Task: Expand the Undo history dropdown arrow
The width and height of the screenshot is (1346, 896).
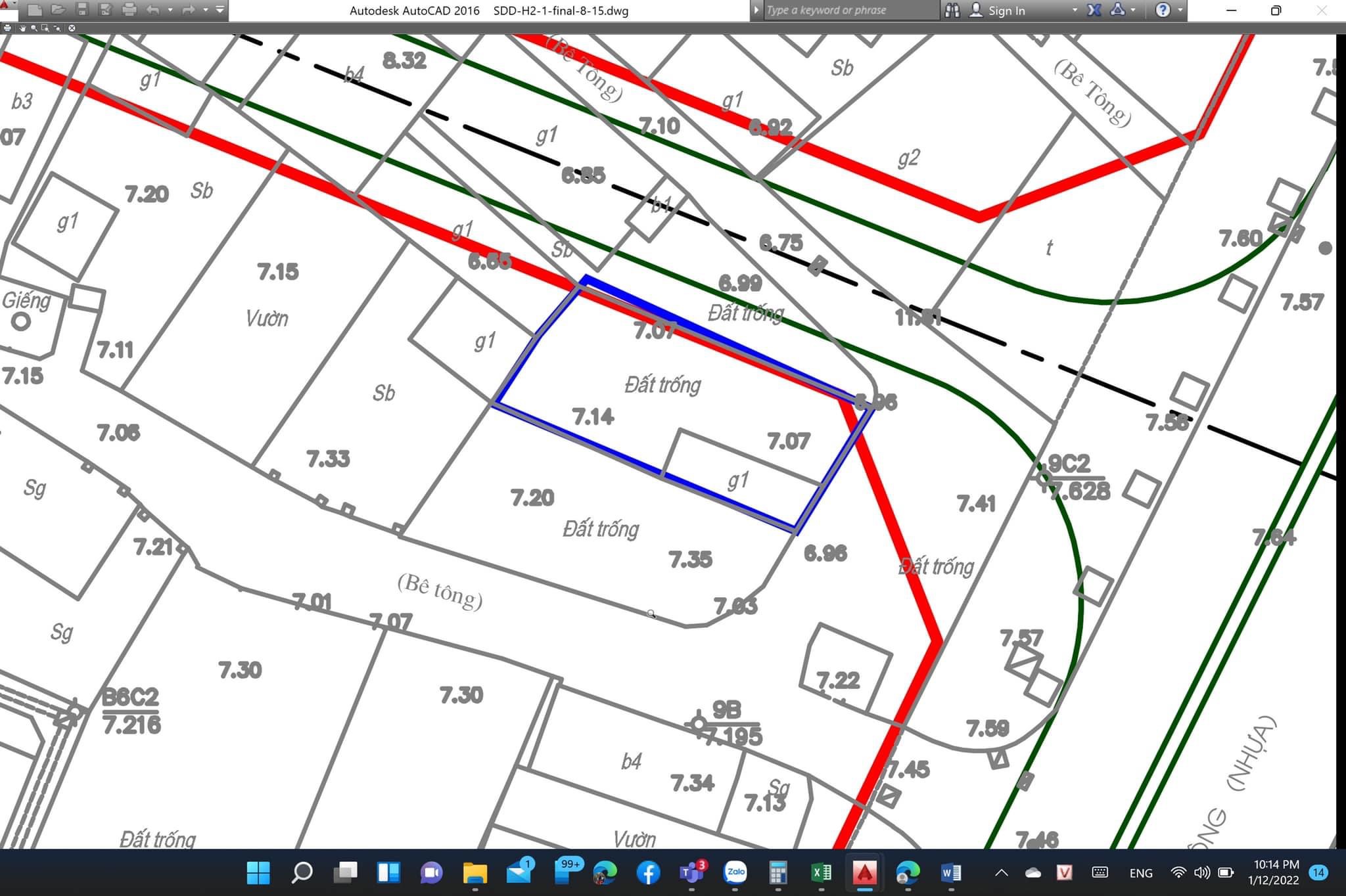Action: [x=170, y=10]
